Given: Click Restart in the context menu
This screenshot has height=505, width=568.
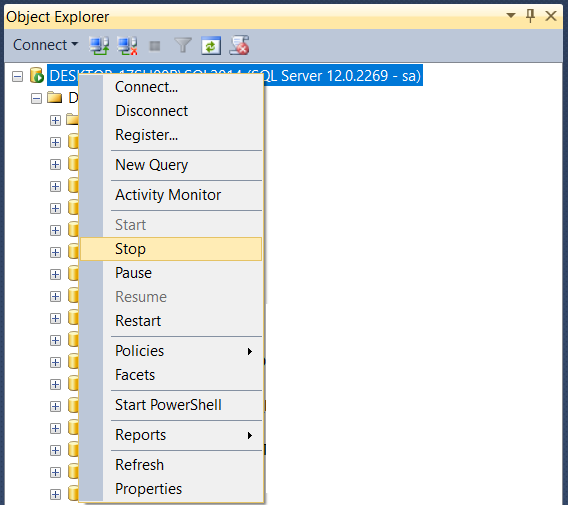Looking at the screenshot, I should [171, 321].
